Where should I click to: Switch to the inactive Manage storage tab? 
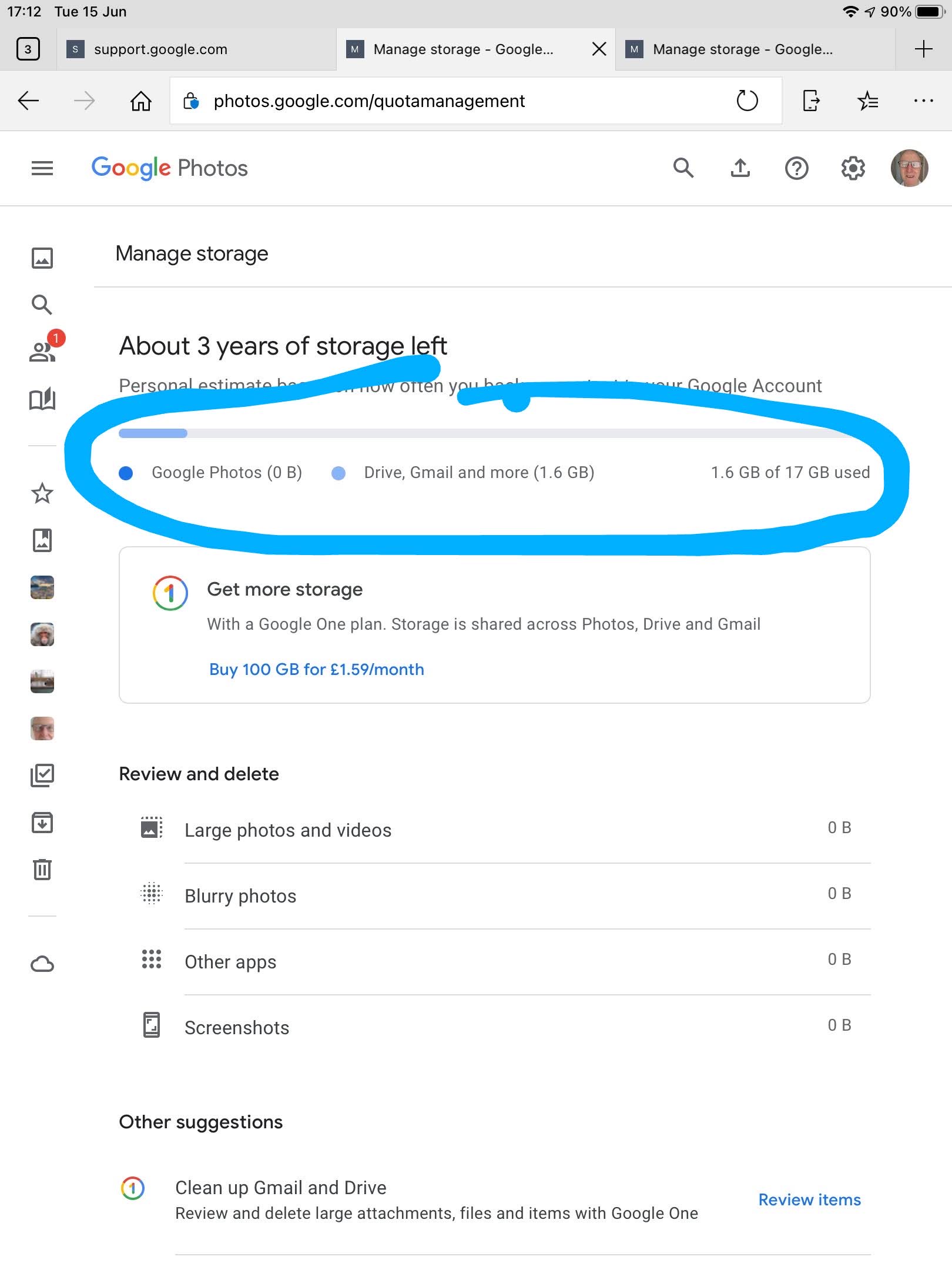[x=755, y=49]
